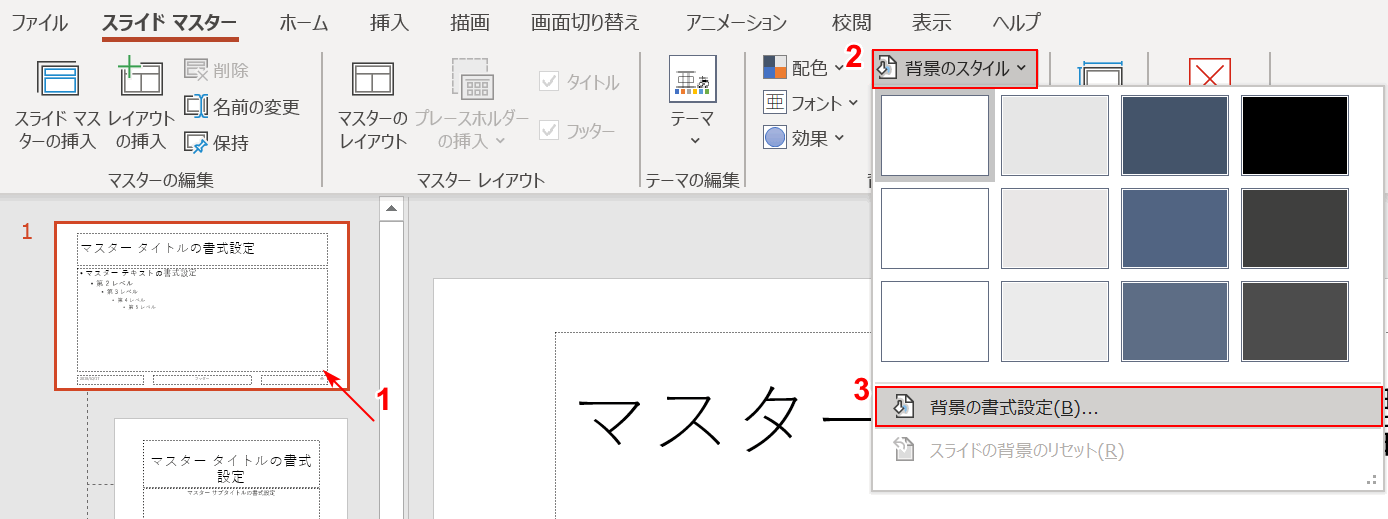Open Insert Placeholder (プレースホルダーの挿入)

(x=472, y=105)
